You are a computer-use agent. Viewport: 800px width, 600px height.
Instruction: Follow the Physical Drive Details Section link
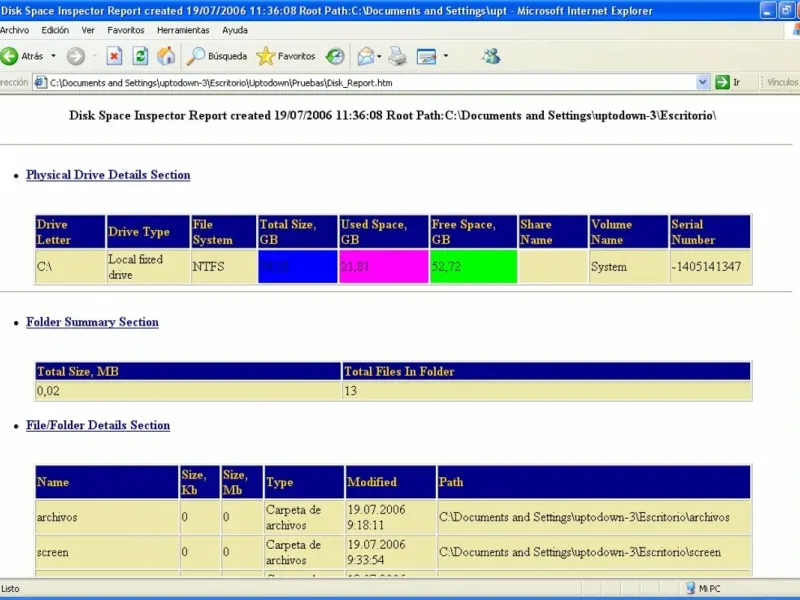(x=108, y=175)
